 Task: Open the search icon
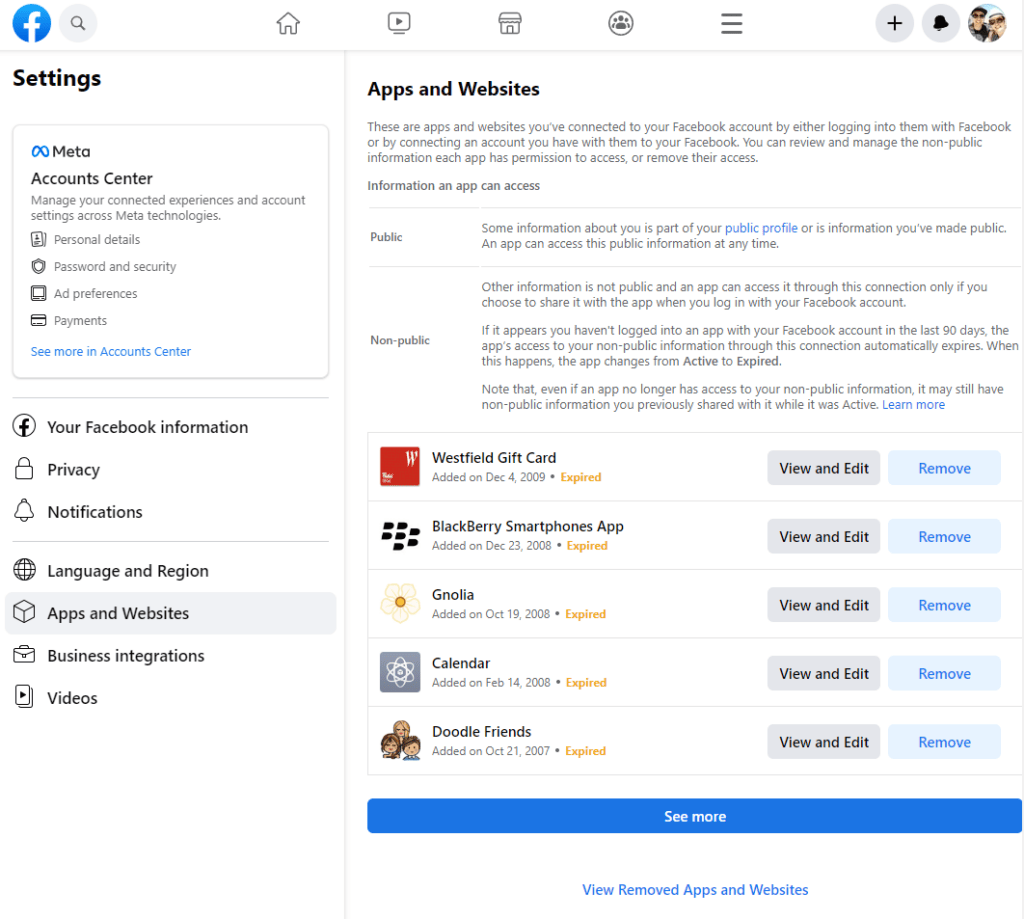(x=78, y=23)
